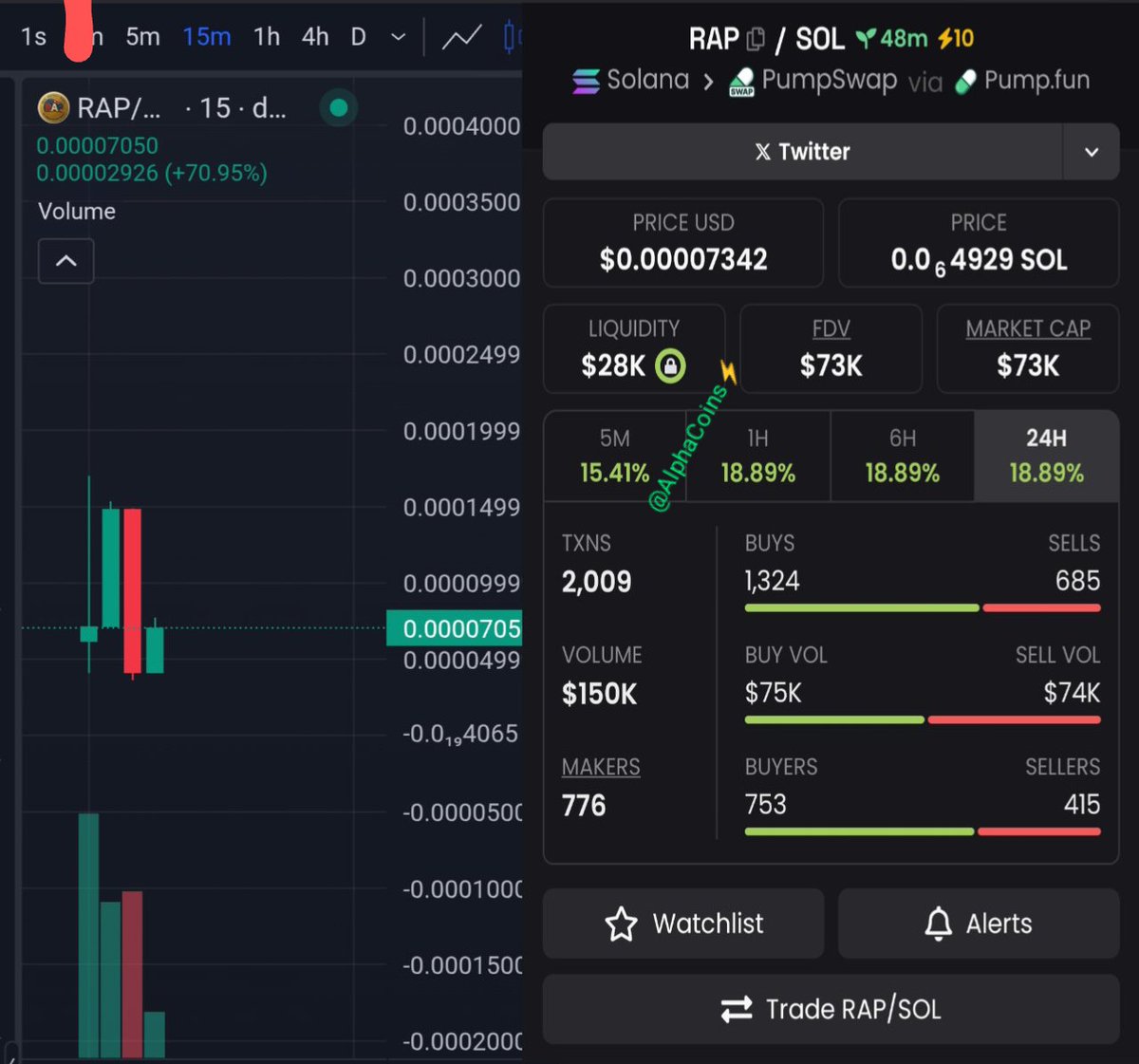Open the candlestick chart type icon

click(x=512, y=37)
